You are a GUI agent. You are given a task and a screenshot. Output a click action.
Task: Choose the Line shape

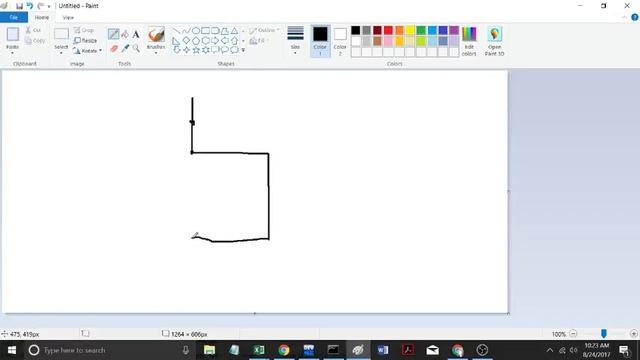point(176,31)
